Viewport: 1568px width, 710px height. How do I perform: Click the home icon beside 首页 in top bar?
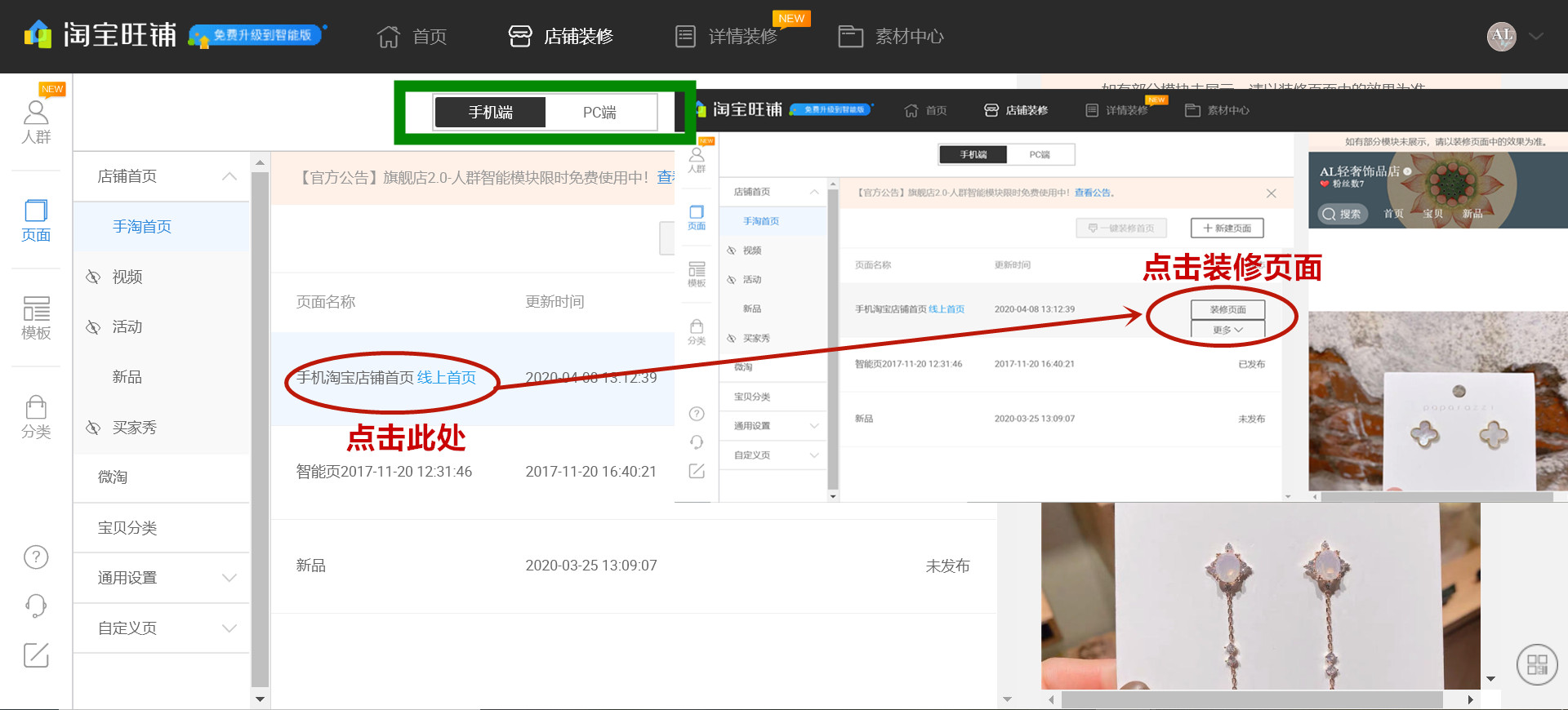click(x=389, y=36)
